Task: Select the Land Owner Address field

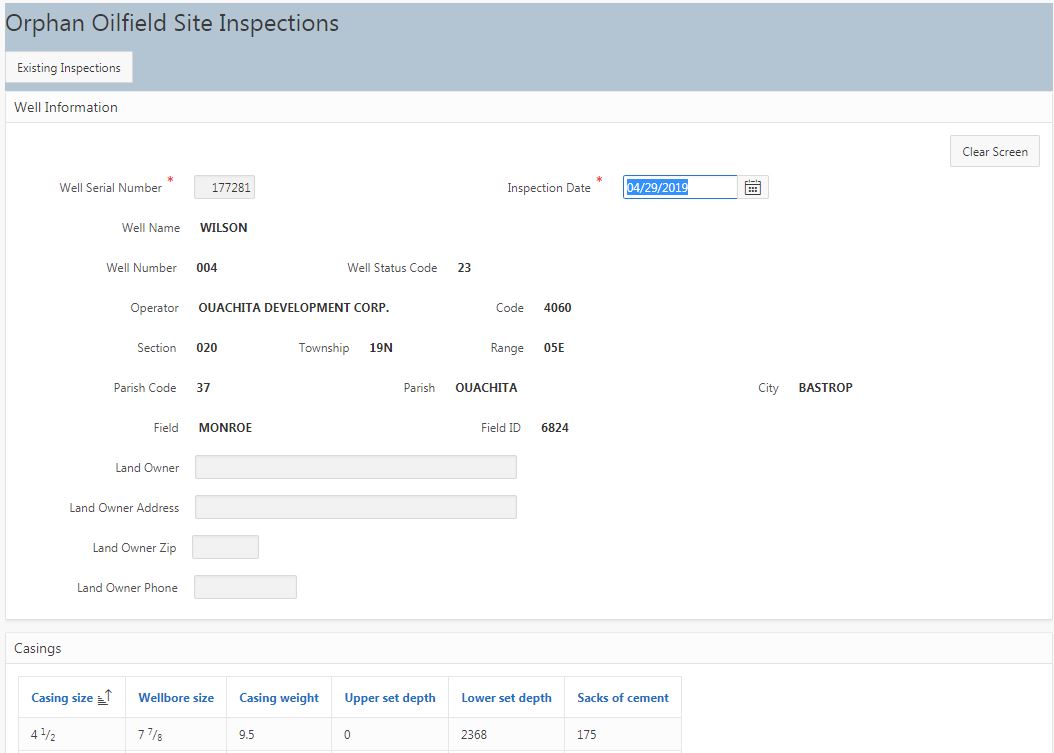Action: click(355, 507)
